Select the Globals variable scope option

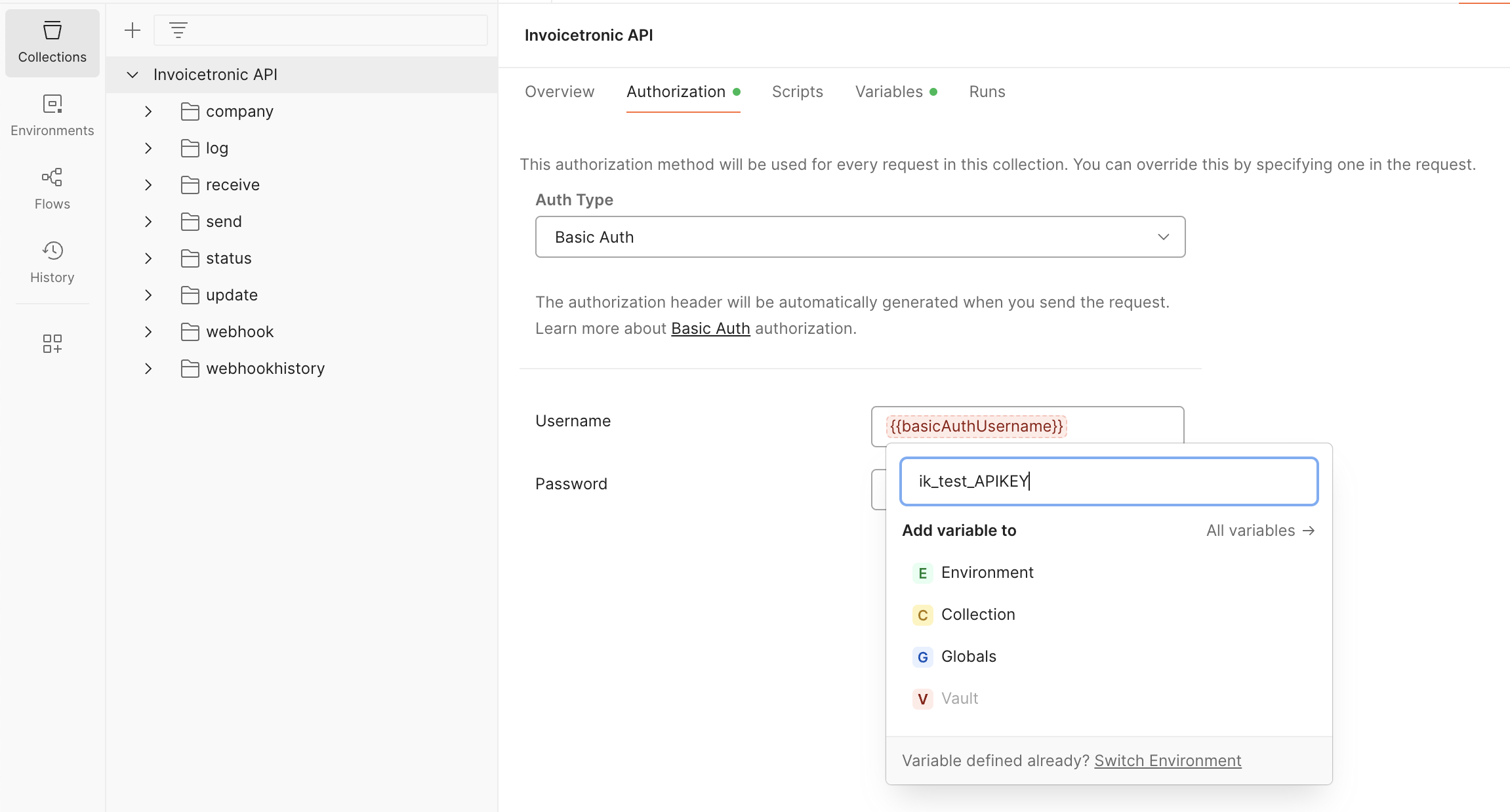968,657
